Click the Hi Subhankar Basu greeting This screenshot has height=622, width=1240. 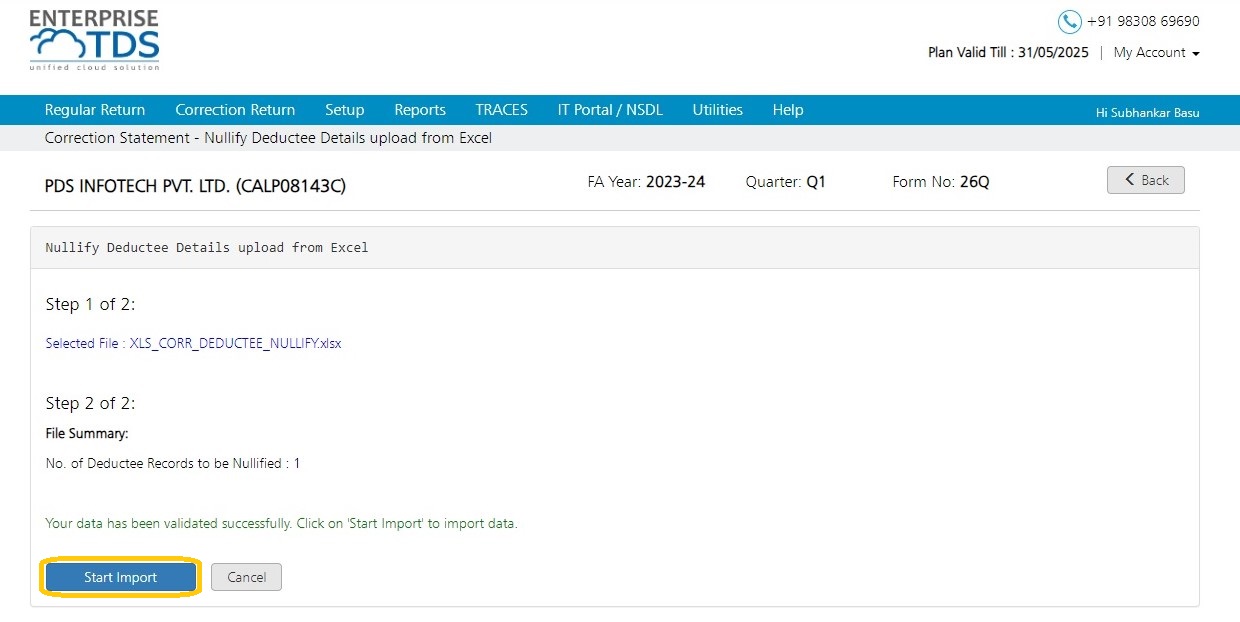pyautogui.click(x=1147, y=112)
